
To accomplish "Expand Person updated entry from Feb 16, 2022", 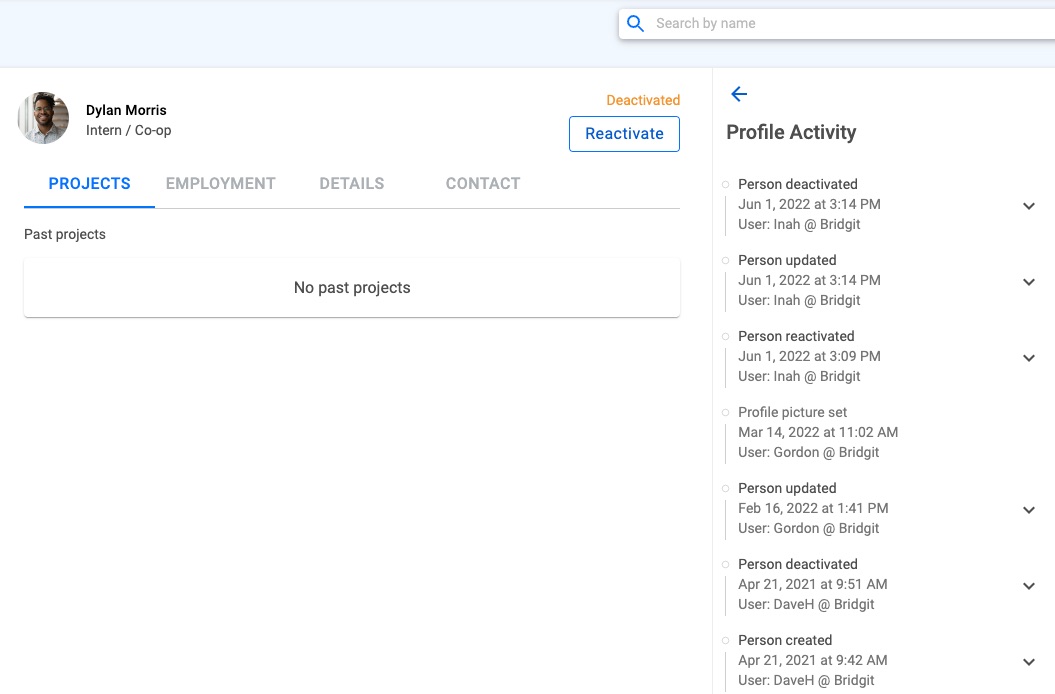I will [1029, 510].
